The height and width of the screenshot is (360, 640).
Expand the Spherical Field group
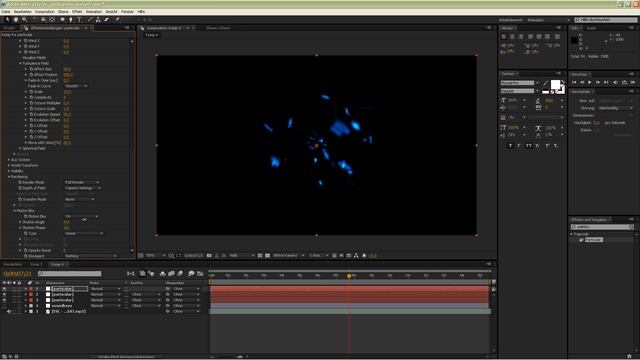(20, 148)
